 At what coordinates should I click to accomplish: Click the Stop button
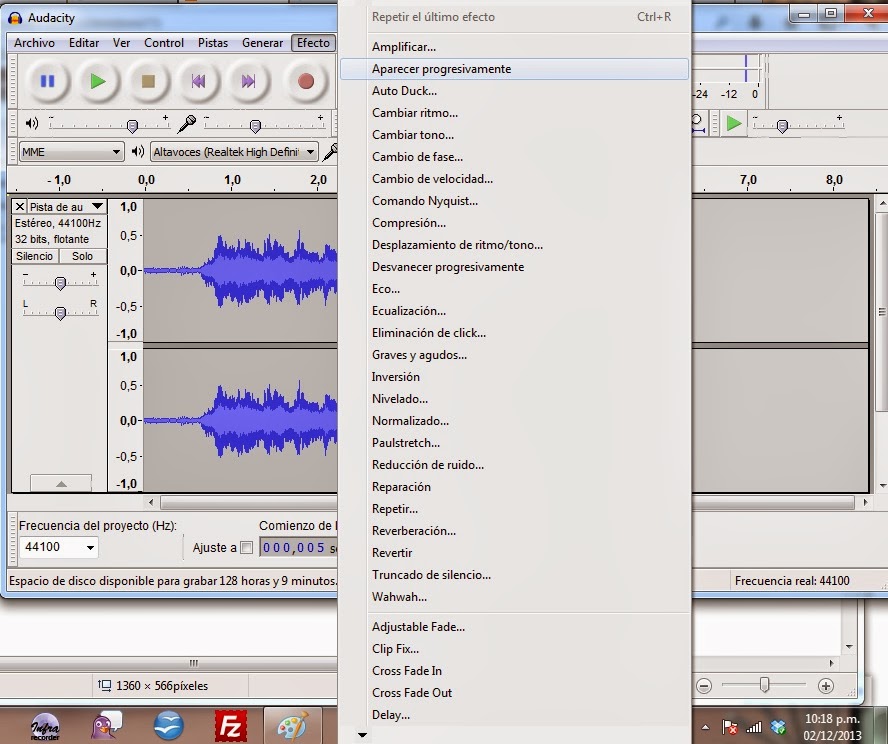tap(148, 82)
